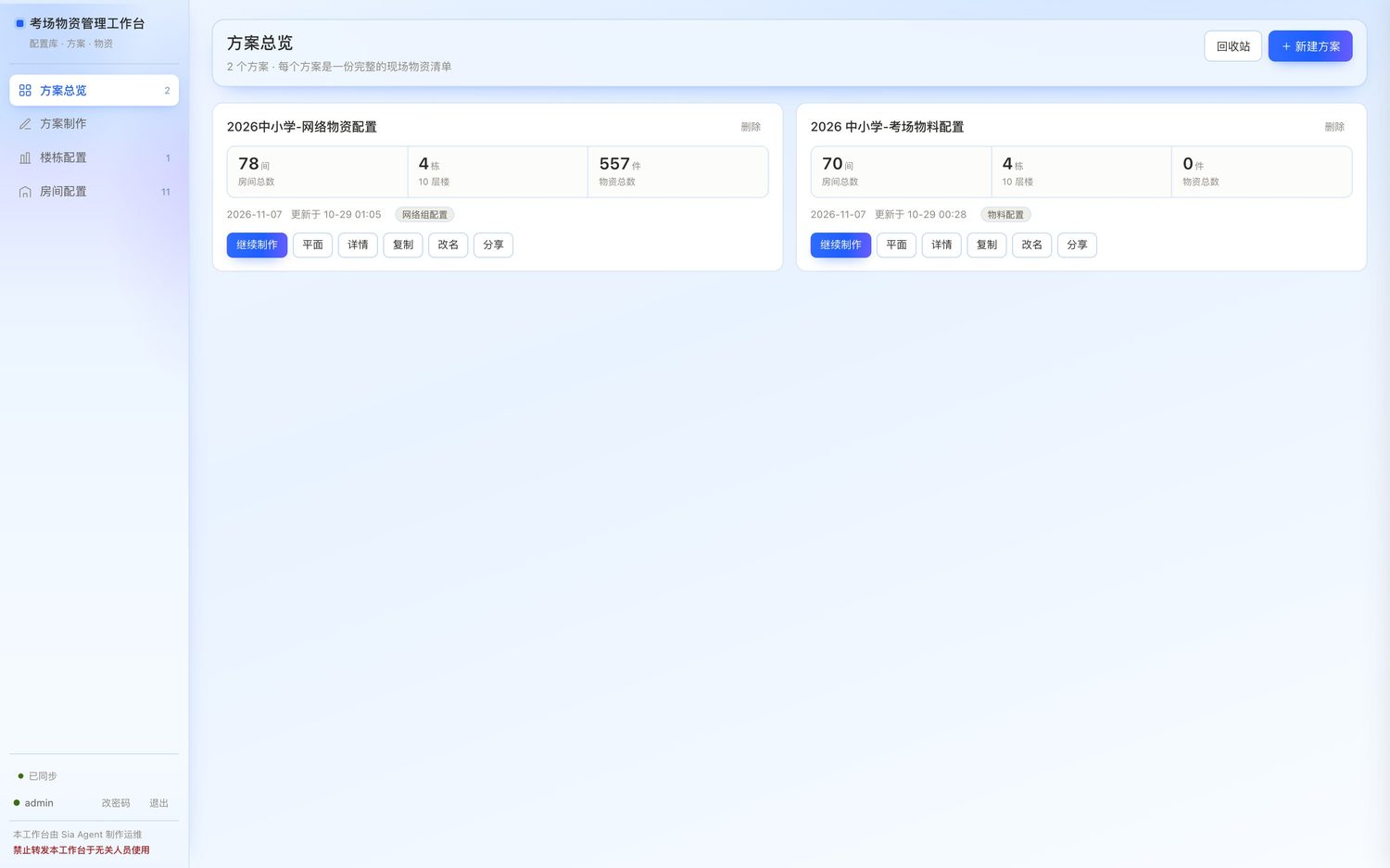This screenshot has width=1390, height=868.
Task: Click the 方案总览 page heading
Action: [259, 43]
